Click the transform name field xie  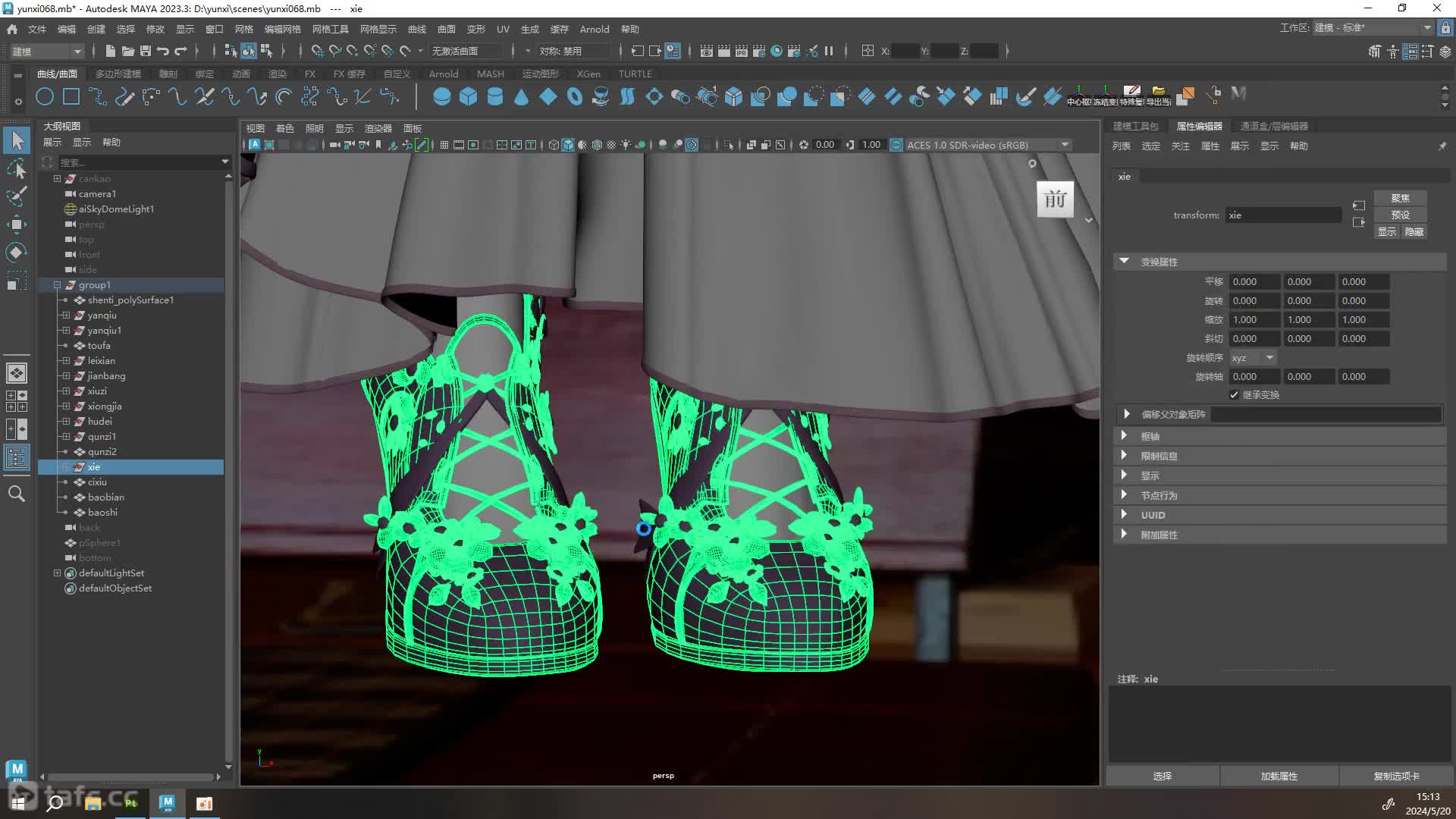[x=1283, y=215]
